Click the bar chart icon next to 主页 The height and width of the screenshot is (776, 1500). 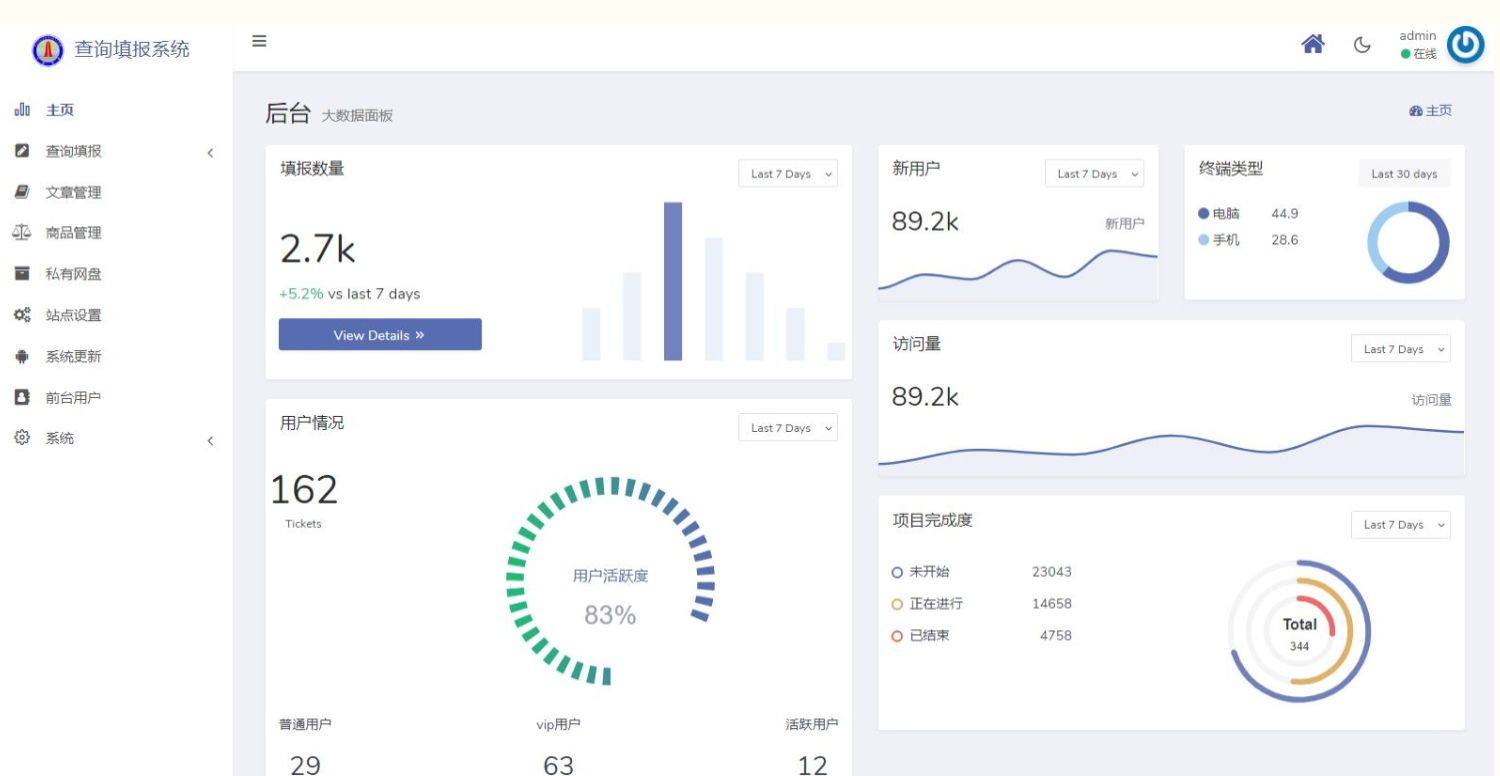(x=21, y=110)
